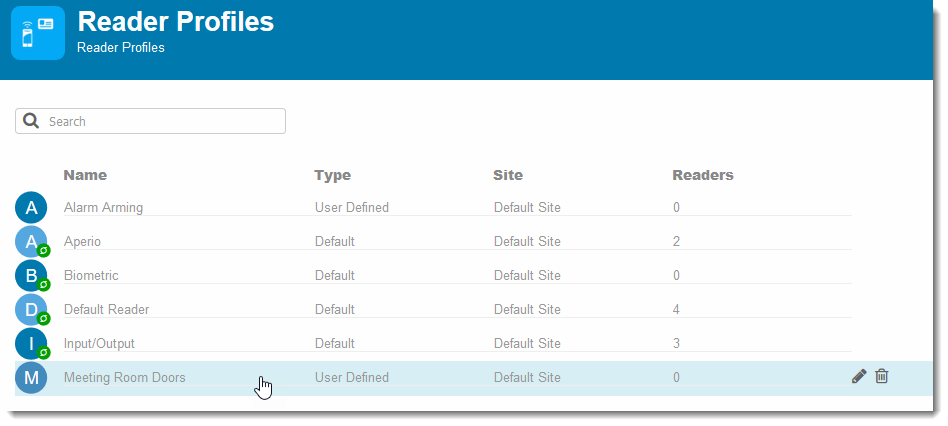
Task: Sort by the Site column header
Action: (x=508, y=175)
